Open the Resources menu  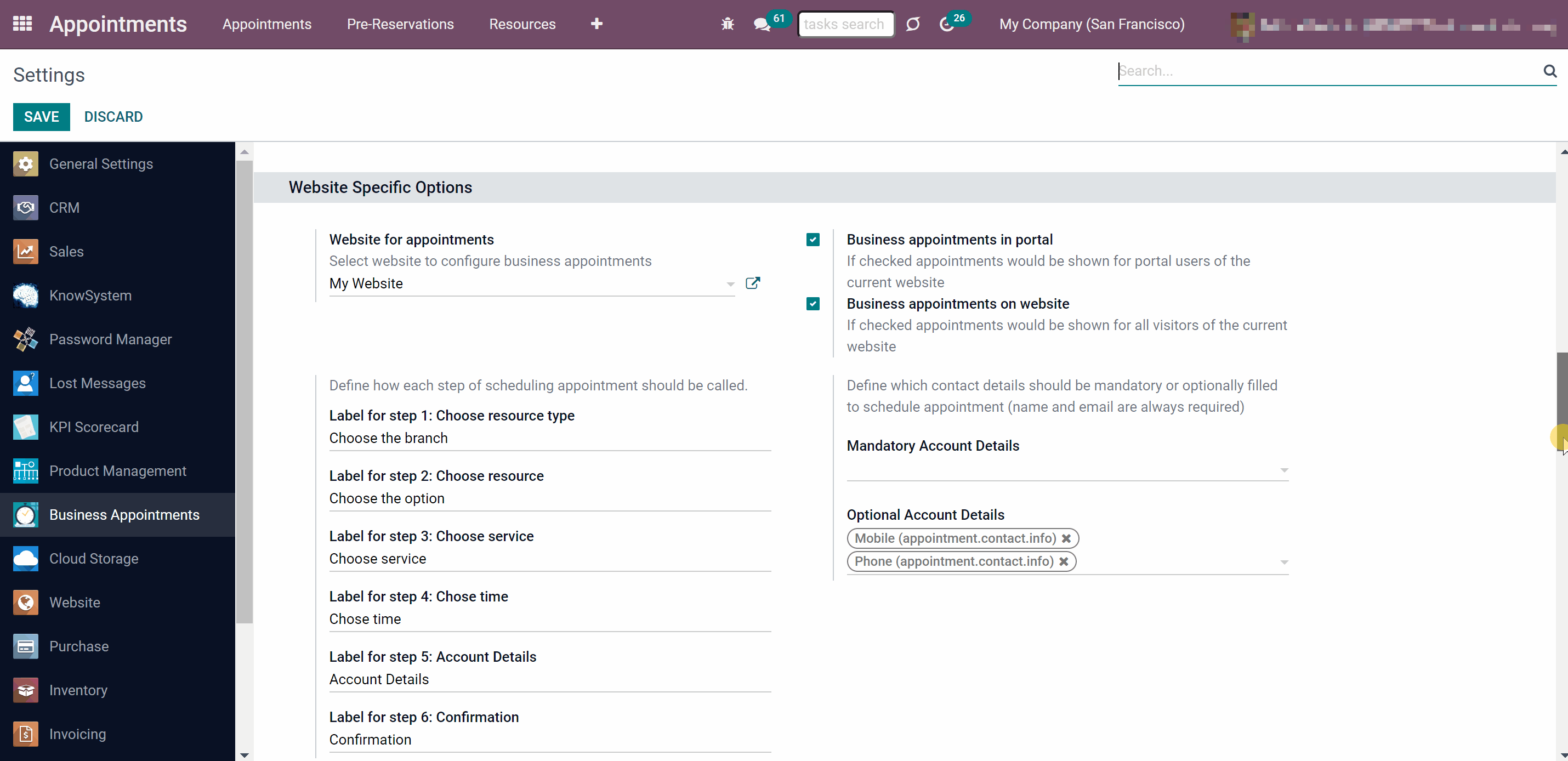522,24
